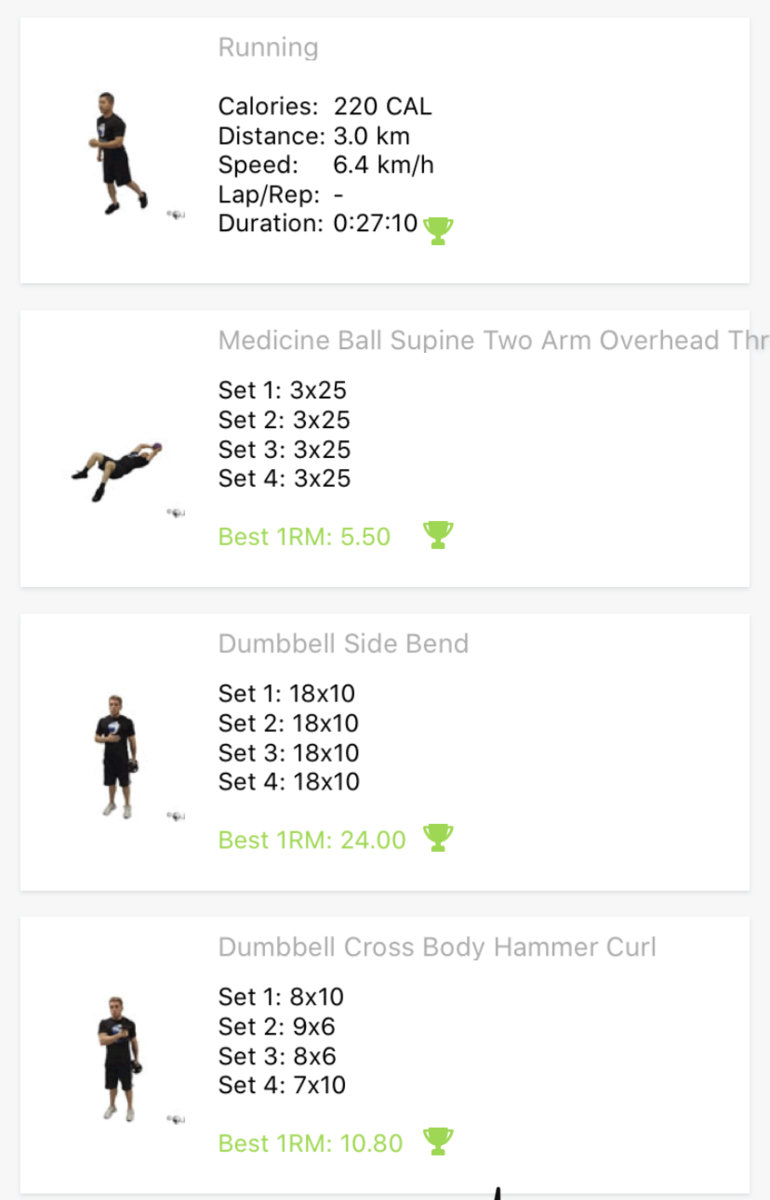Screen dimensions: 770x1200
Task: Open the Cross Body Hammer Curl image
Action: [x=118, y=1058]
